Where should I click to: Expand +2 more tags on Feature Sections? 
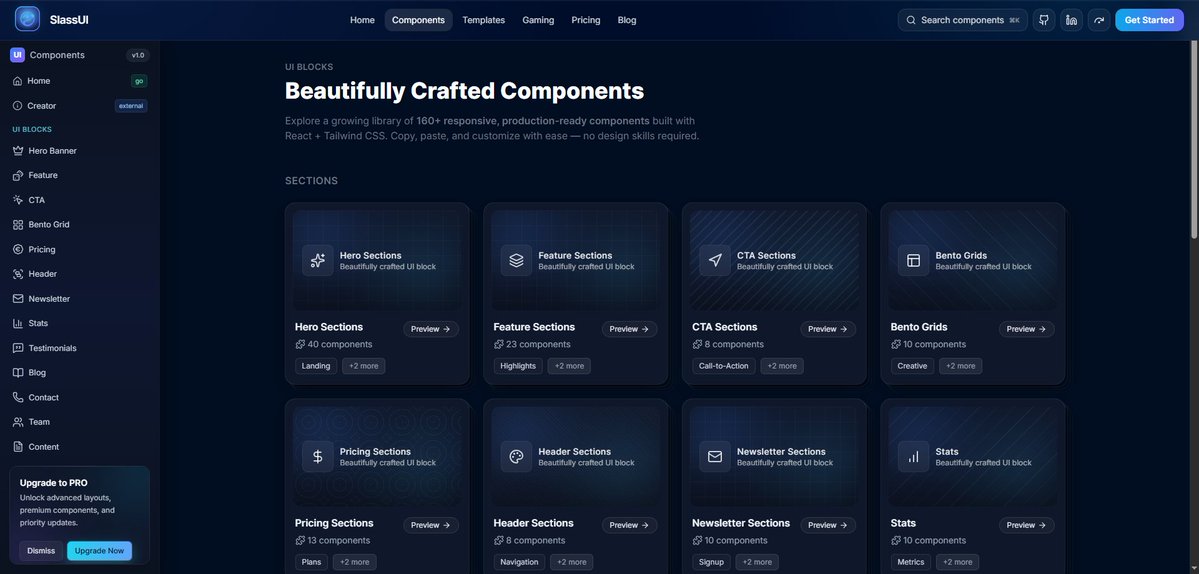(x=569, y=366)
